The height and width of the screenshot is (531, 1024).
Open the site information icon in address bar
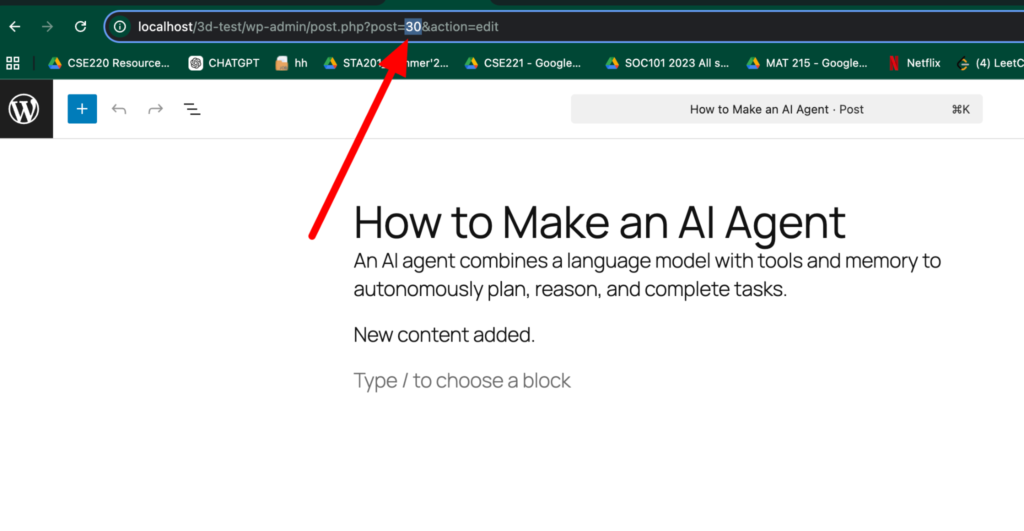120,27
